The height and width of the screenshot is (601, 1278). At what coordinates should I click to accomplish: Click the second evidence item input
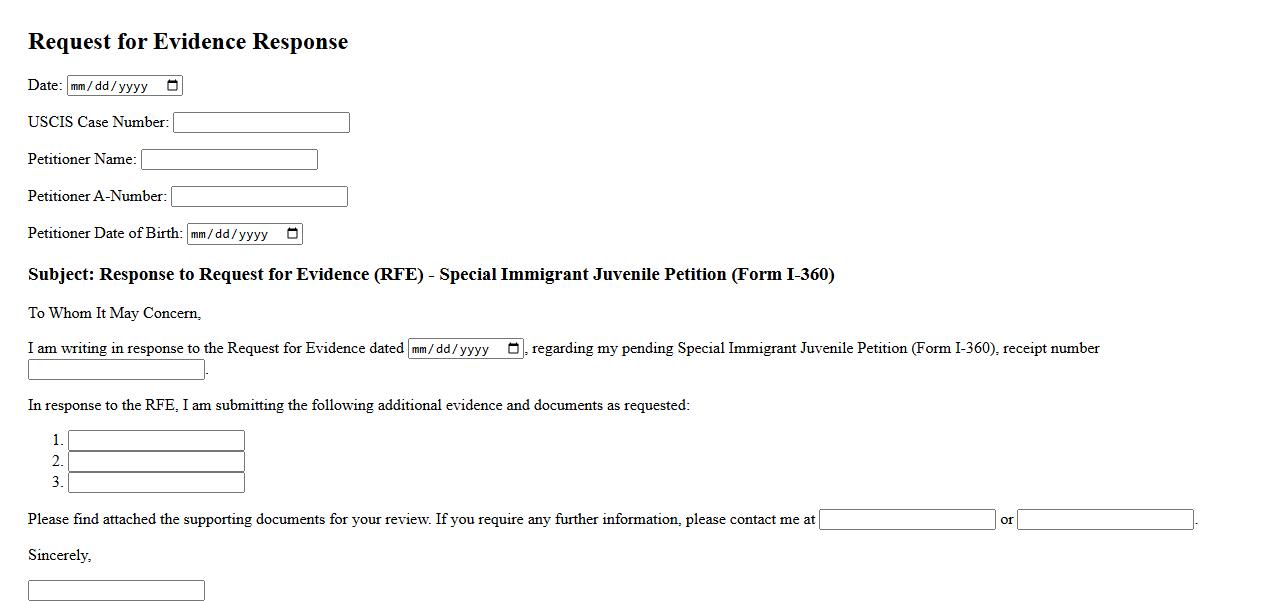pyautogui.click(x=156, y=462)
